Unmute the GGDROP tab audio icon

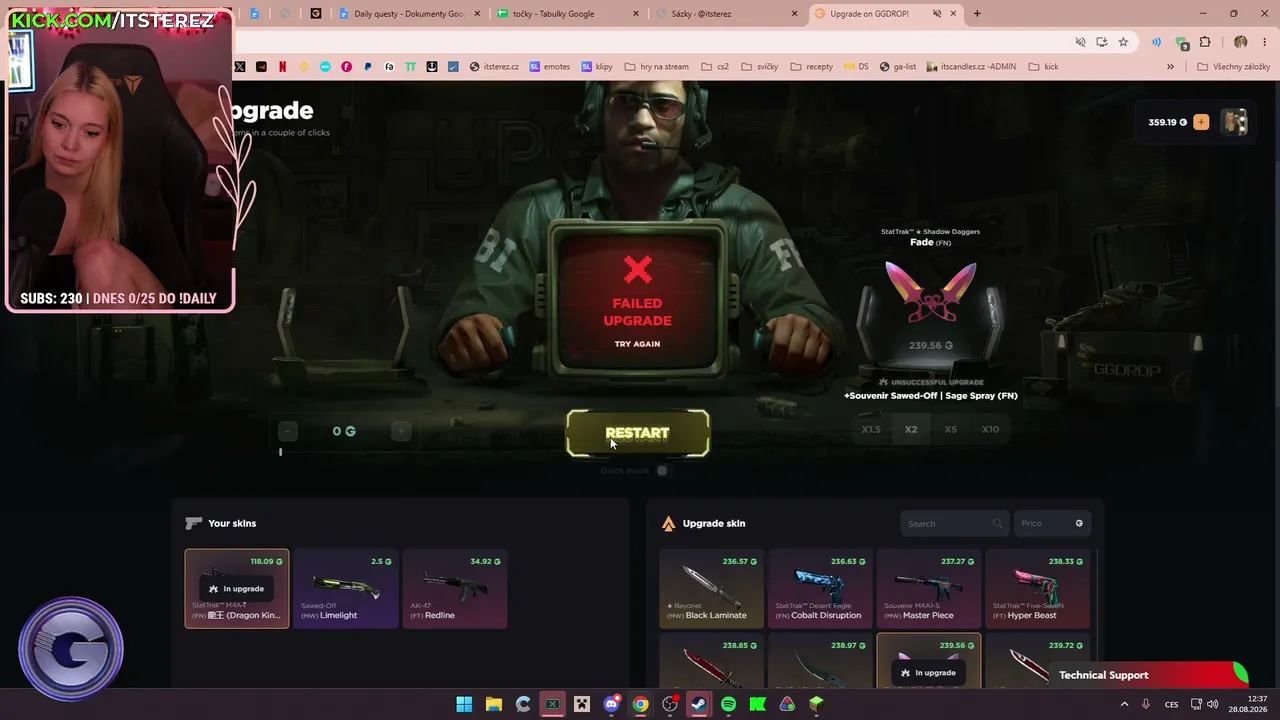937,14
